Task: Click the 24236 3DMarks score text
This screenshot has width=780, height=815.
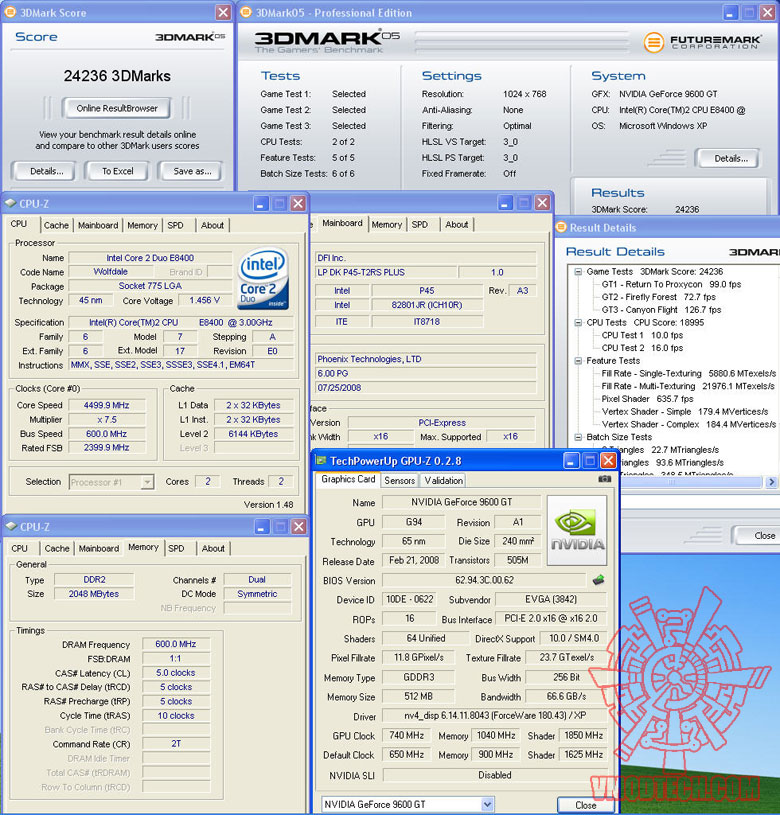Action: 117,76
